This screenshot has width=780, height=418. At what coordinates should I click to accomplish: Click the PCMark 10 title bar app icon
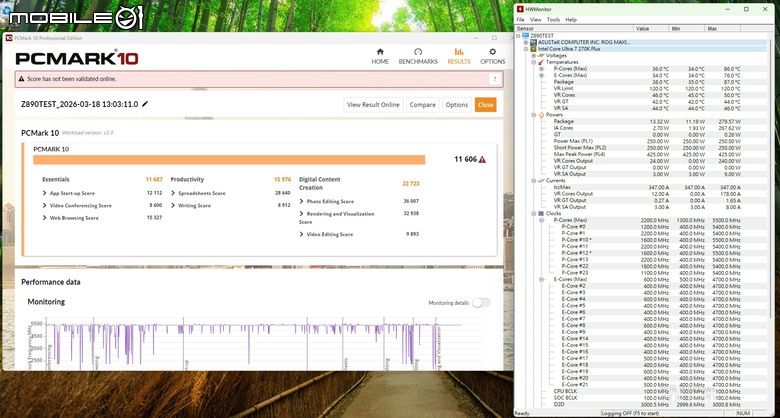pyautogui.click(x=9, y=38)
